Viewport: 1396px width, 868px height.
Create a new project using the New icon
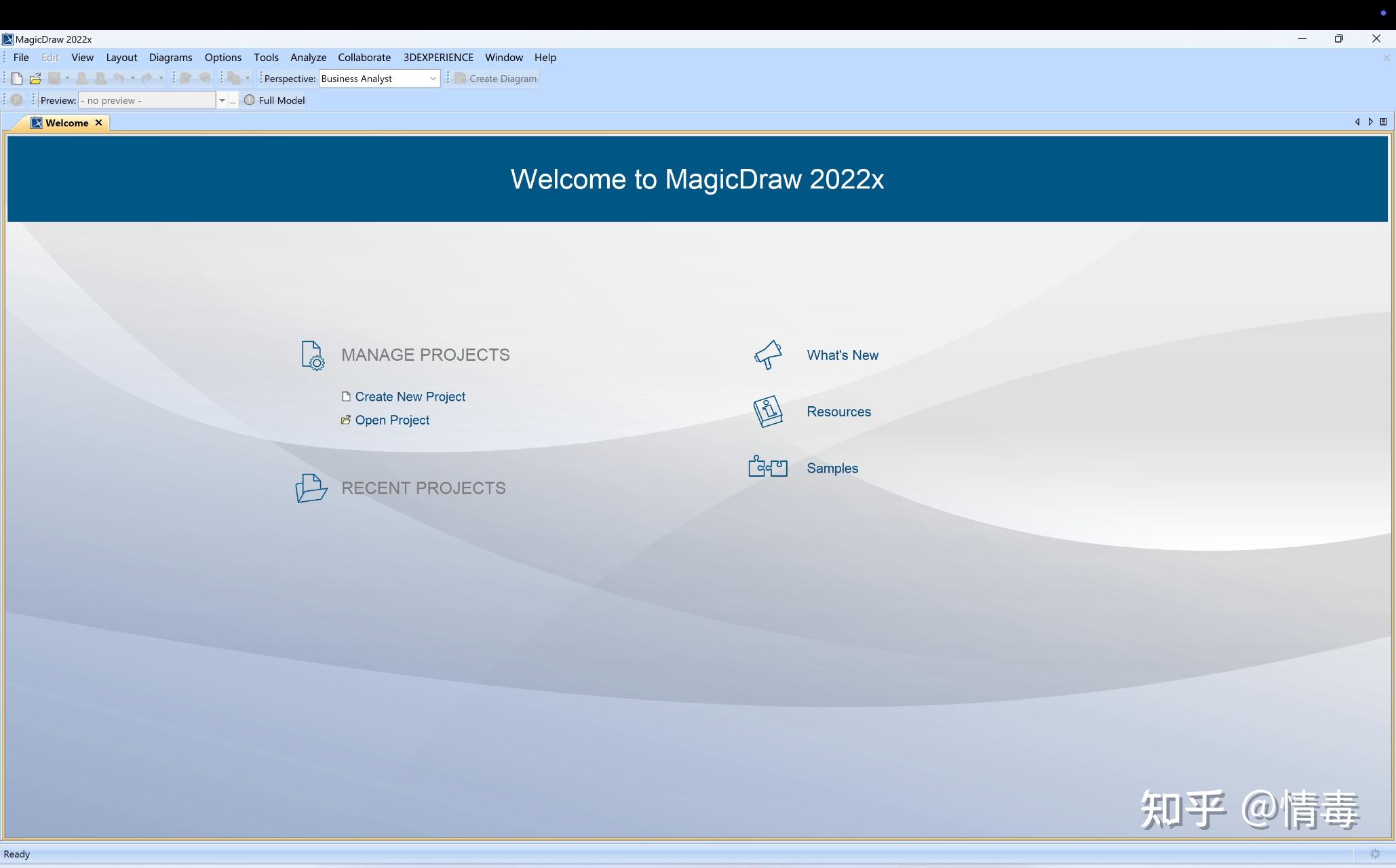(x=16, y=78)
